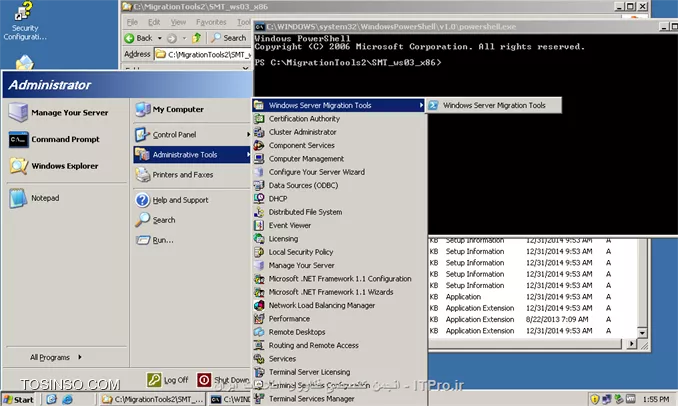Click Back button in Explorer window
The width and height of the screenshot is (678, 406).
click(x=139, y=38)
